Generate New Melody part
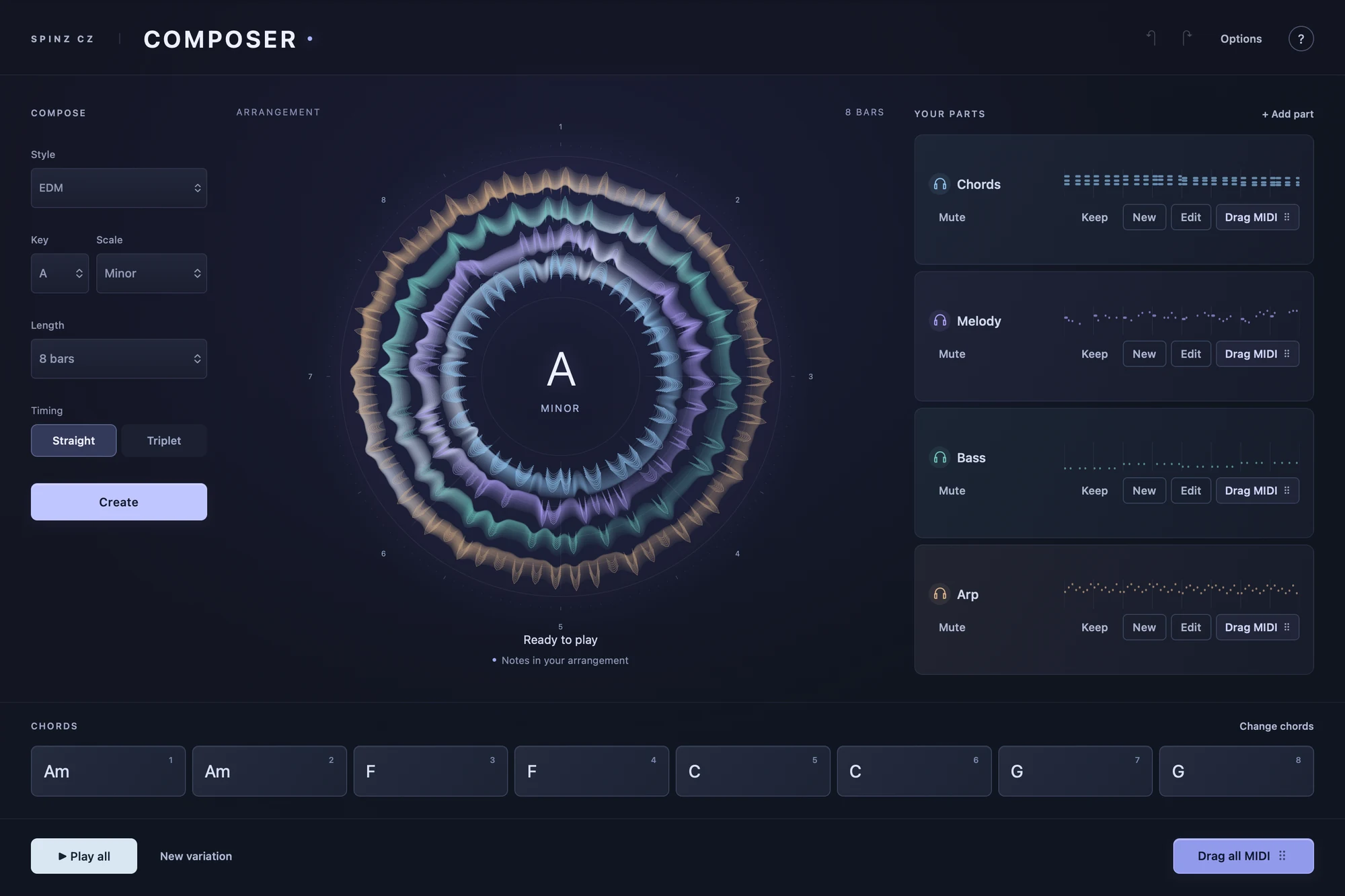The height and width of the screenshot is (896, 1345). (1144, 354)
